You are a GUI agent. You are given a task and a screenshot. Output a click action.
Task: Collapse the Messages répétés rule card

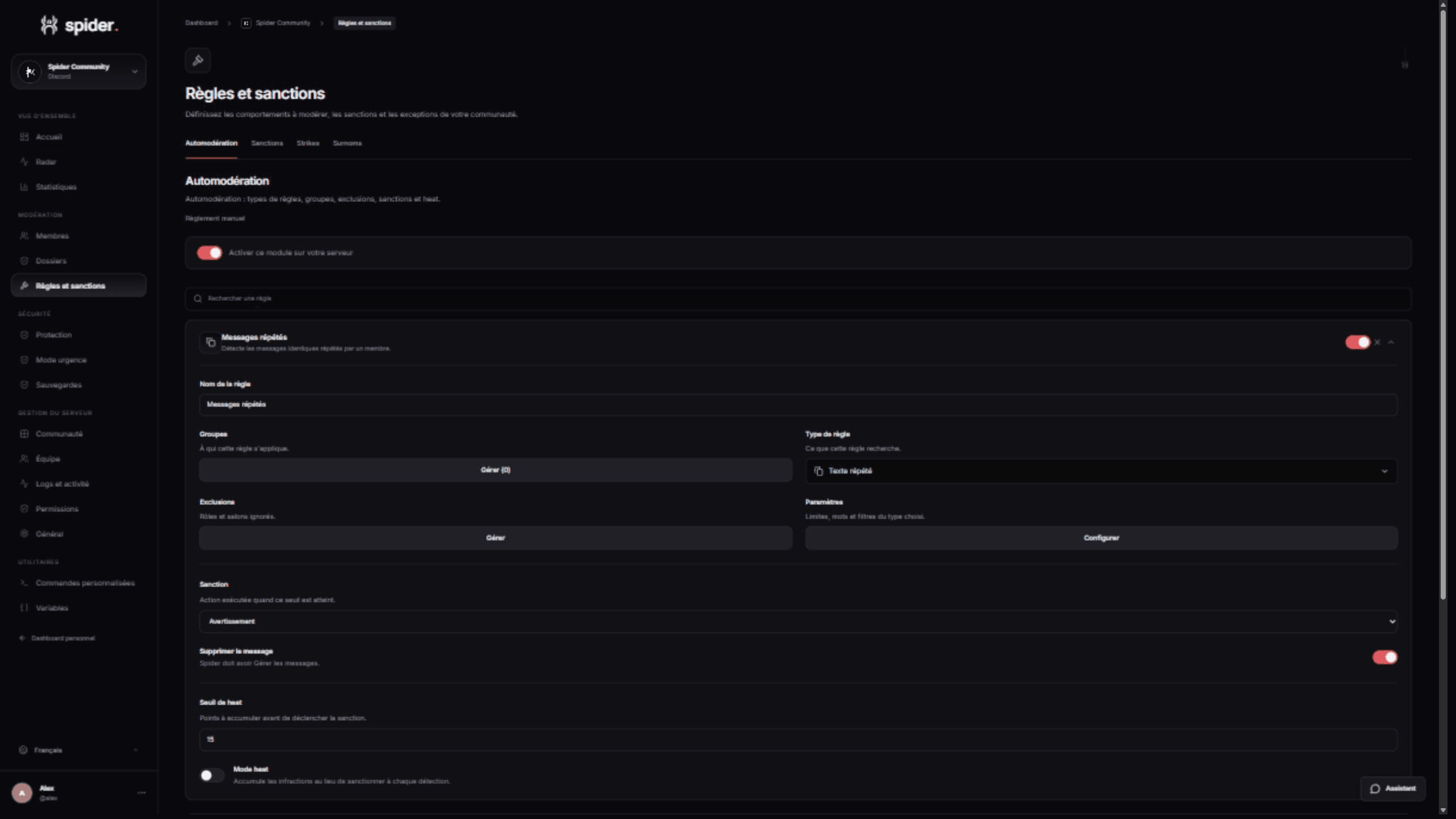[1391, 342]
